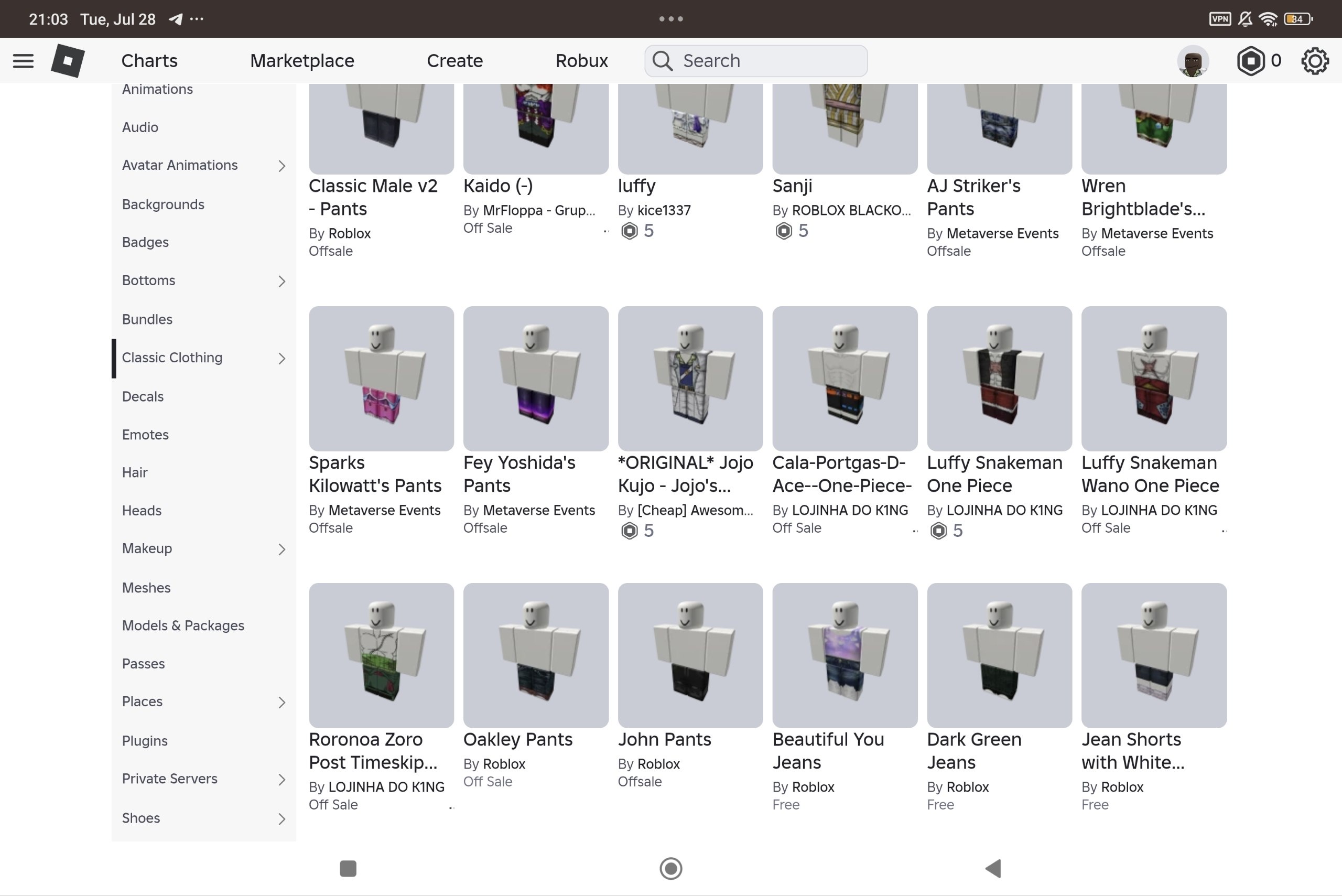
Task: Open Wren Brightblade's item title
Action: (x=1143, y=197)
